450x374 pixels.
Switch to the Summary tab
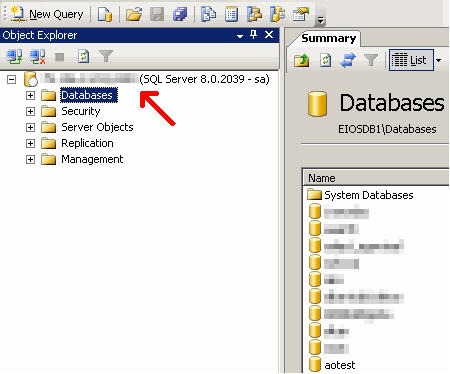pyautogui.click(x=328, y=38)
